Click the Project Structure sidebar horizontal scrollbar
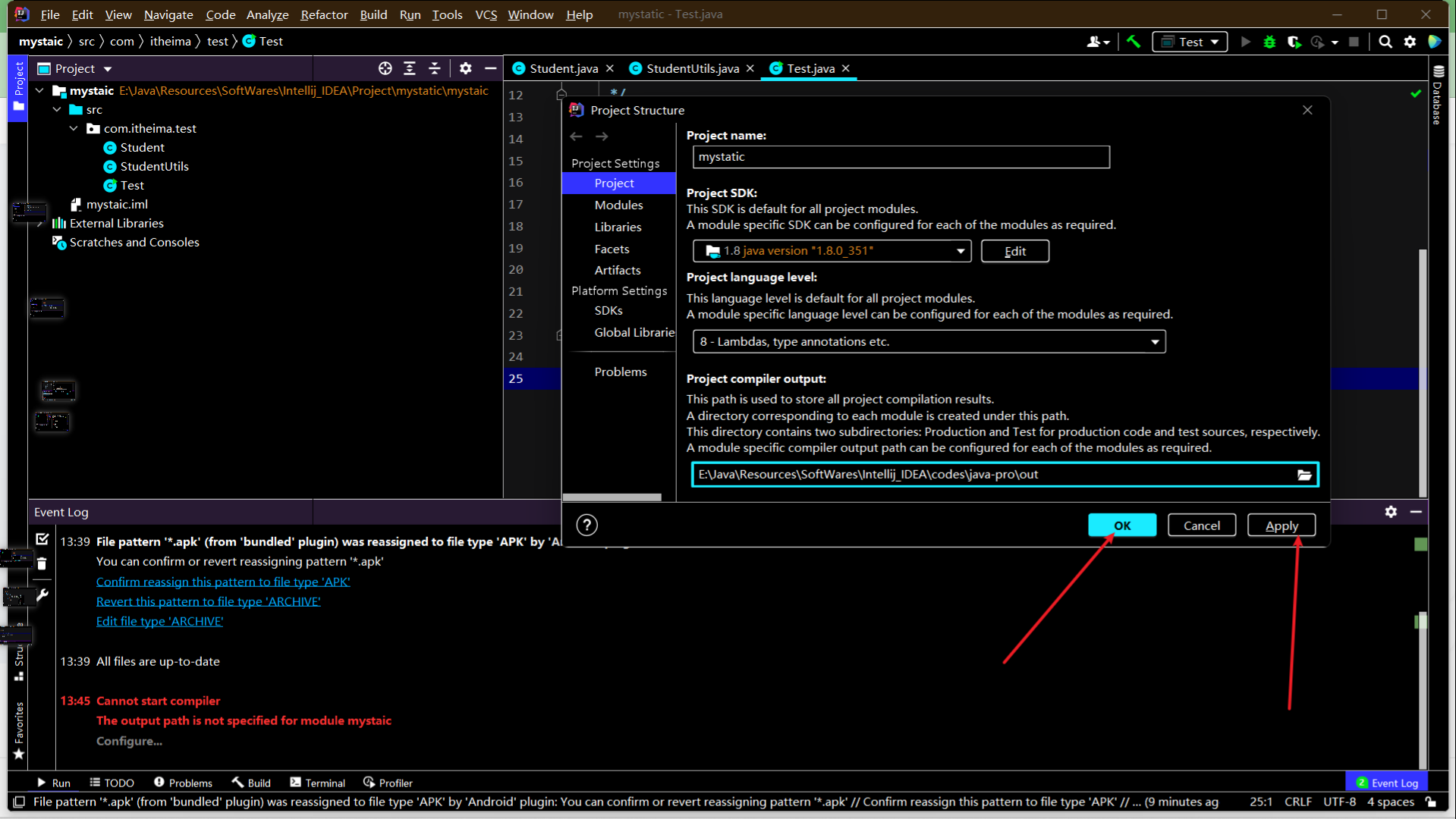The image size is (1456, 819). pyautogui.click(x=612, y=497)
